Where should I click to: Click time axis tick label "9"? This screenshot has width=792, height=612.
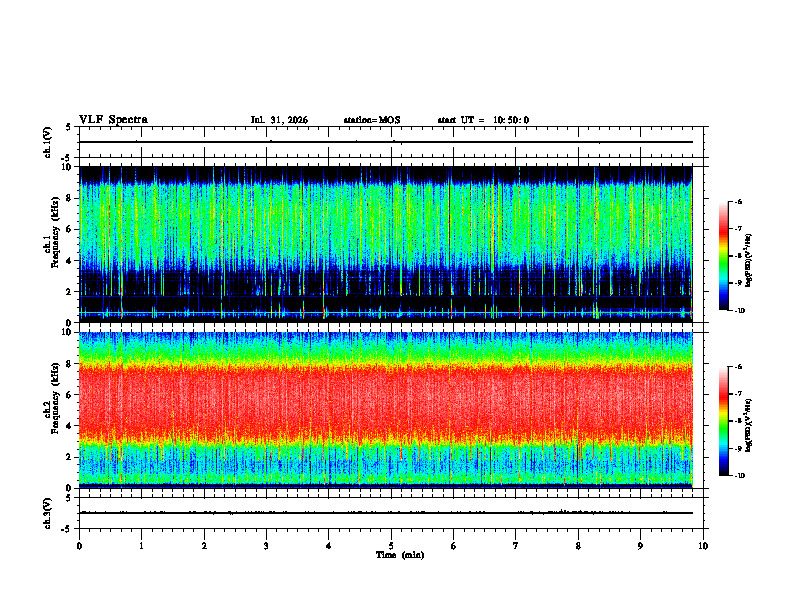click(640, 546)
